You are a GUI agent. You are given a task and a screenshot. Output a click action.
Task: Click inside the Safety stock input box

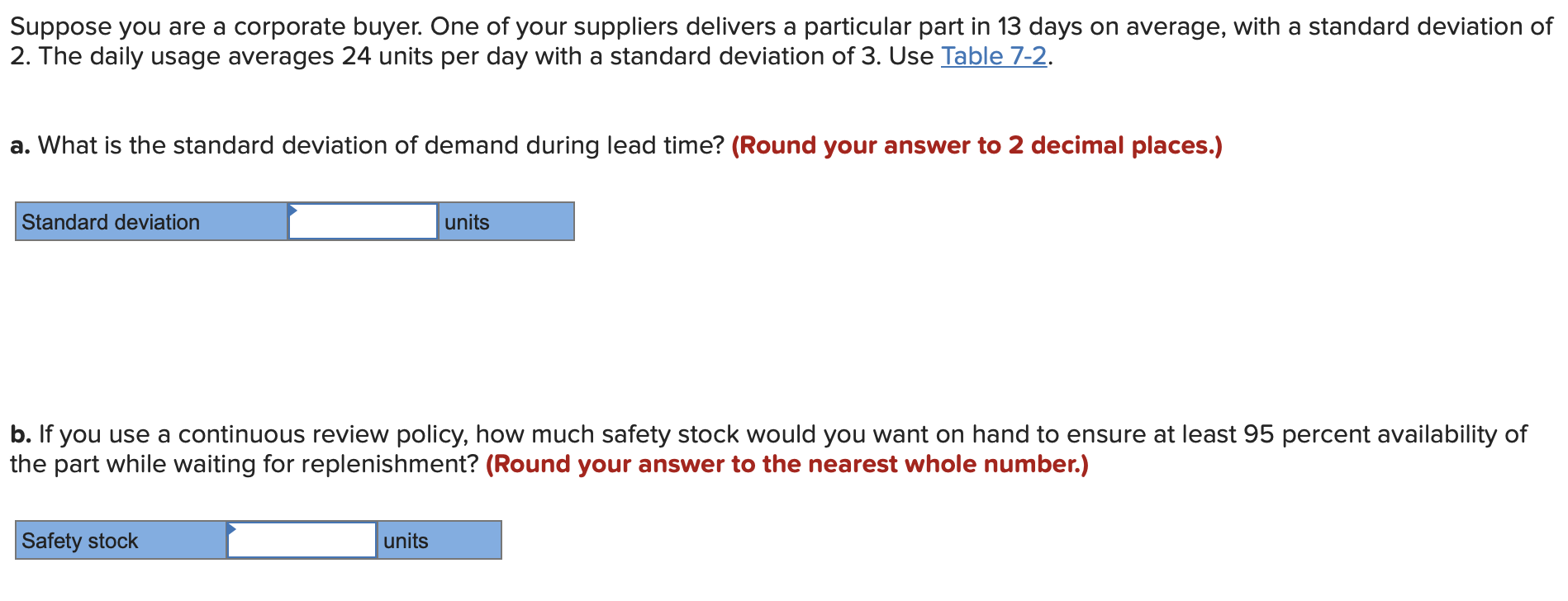[302, 541]
